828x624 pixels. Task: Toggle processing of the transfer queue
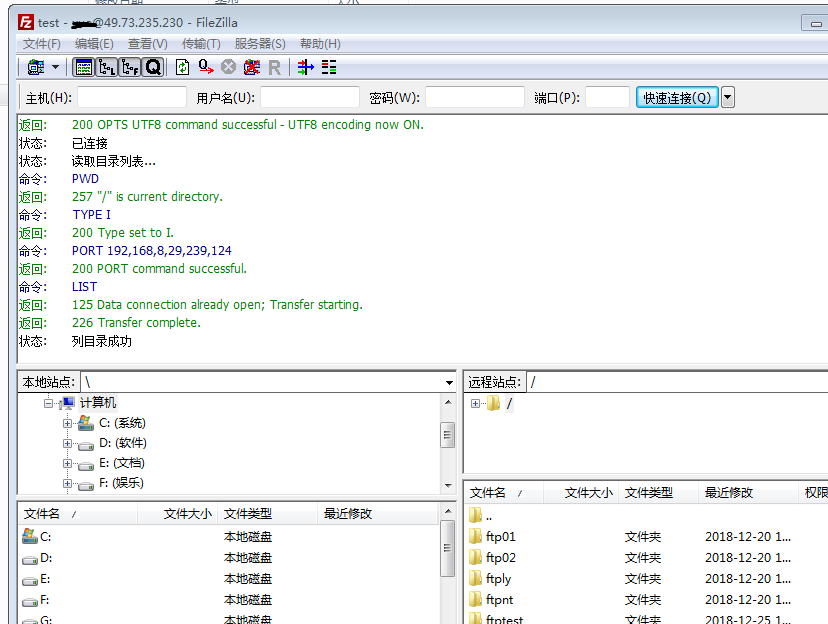[x=205, y=68]
